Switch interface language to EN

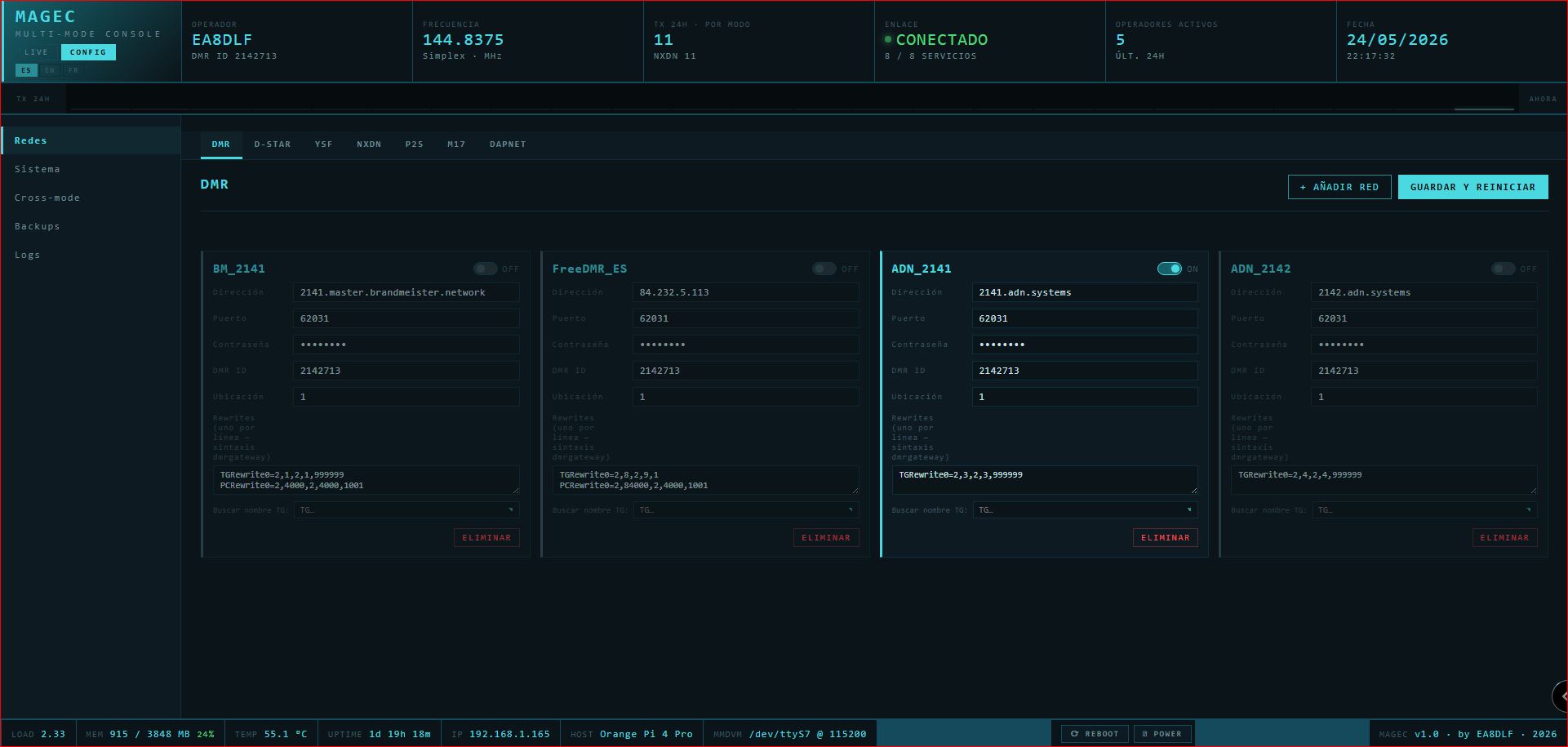(x=50, y=71)
